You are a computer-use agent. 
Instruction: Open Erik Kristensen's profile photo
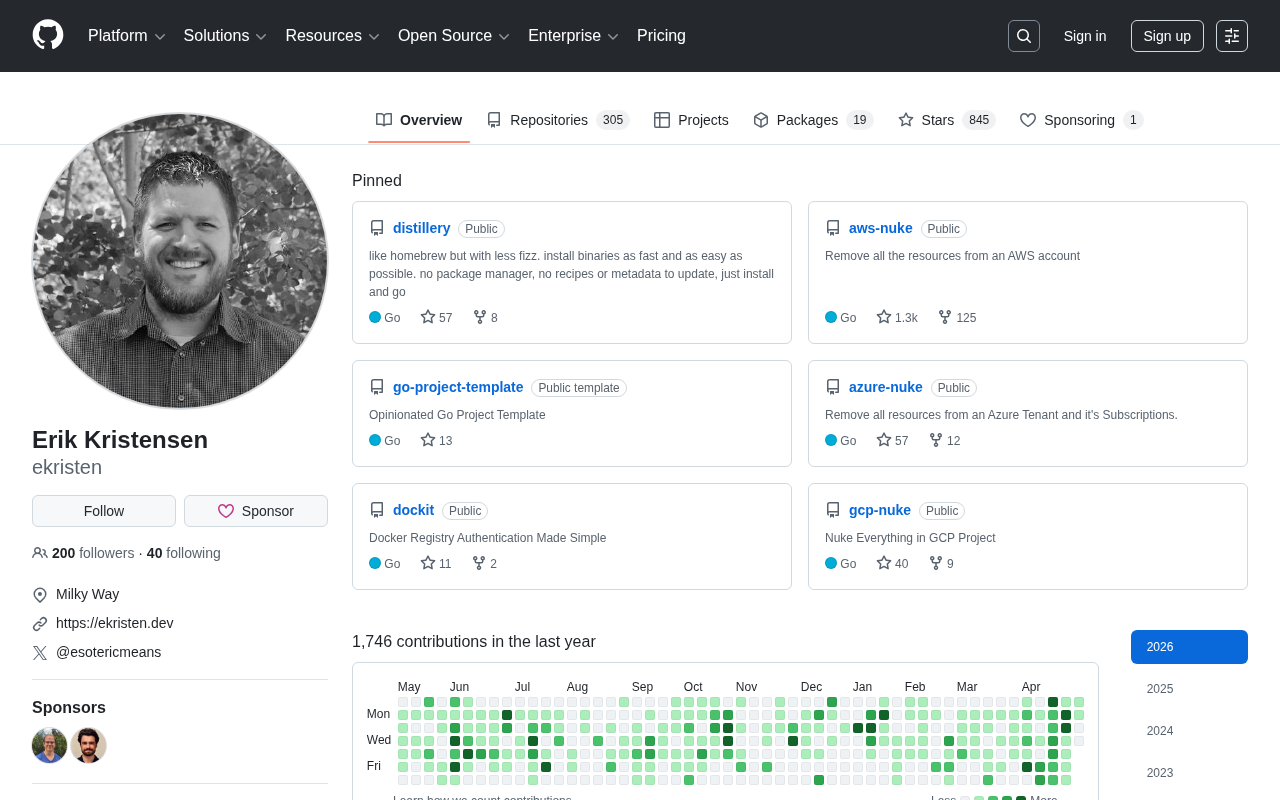pos(180,261)
